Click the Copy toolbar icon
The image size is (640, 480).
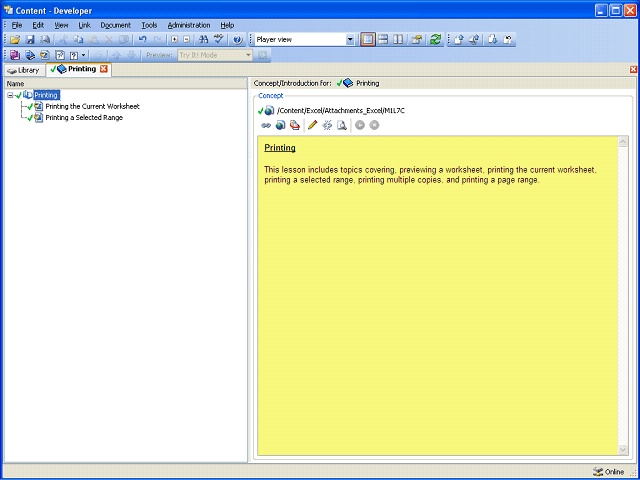coord(78,40)
